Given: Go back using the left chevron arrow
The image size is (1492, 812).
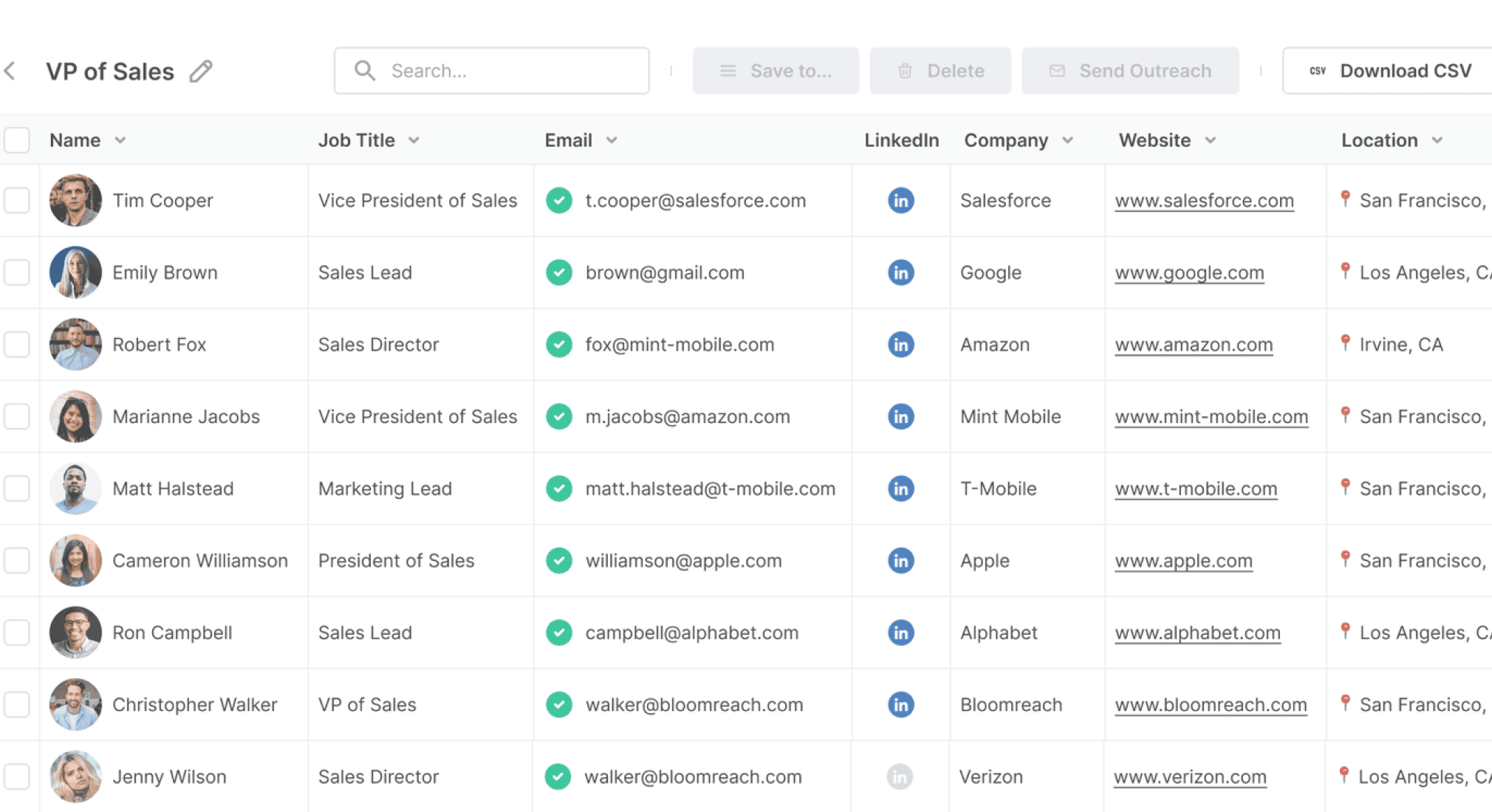Looking at the screenshot, I should (x=10, y=71).
